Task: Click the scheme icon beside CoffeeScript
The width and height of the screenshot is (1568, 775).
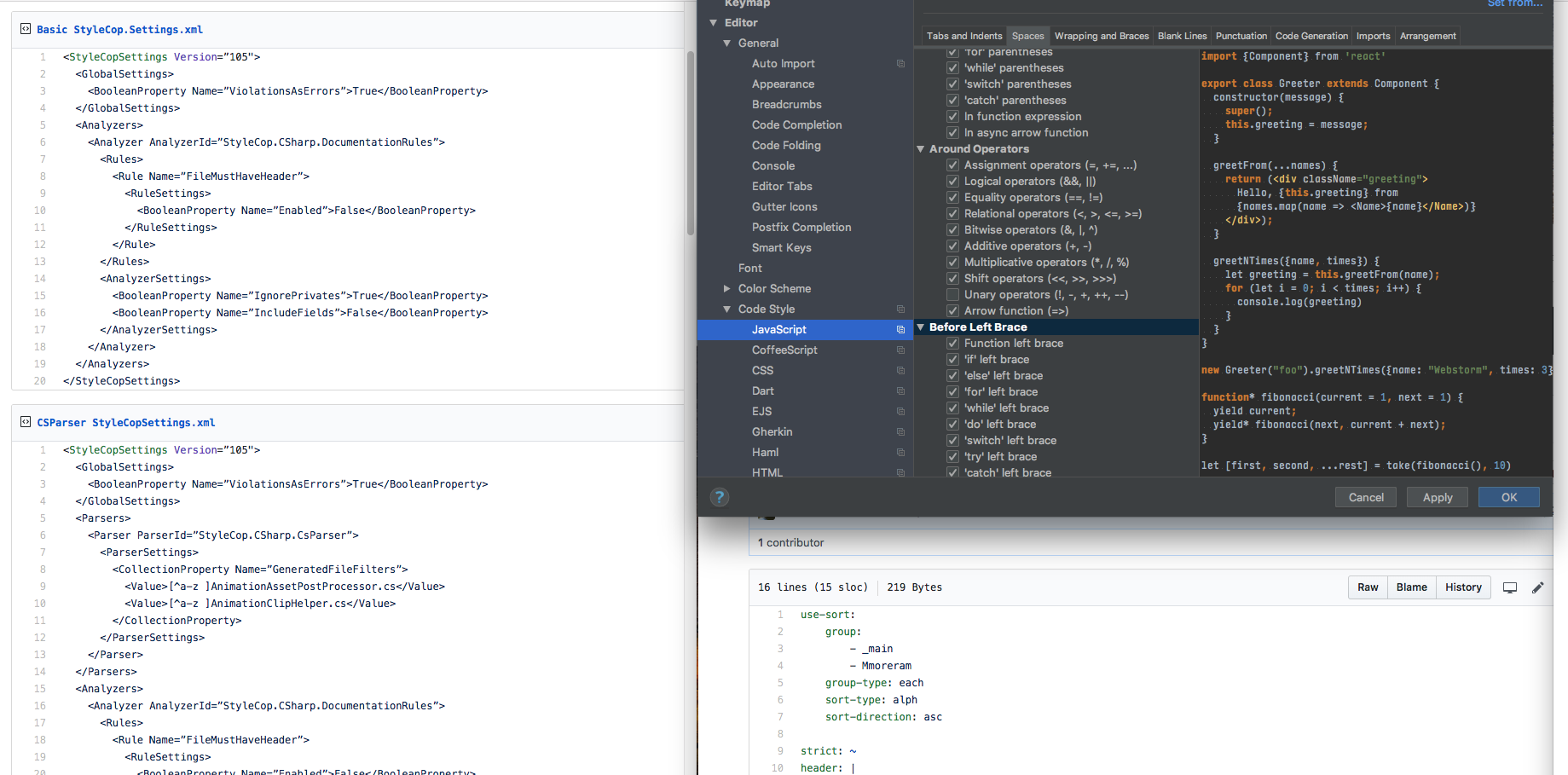Action: click(x=900, y=350)
